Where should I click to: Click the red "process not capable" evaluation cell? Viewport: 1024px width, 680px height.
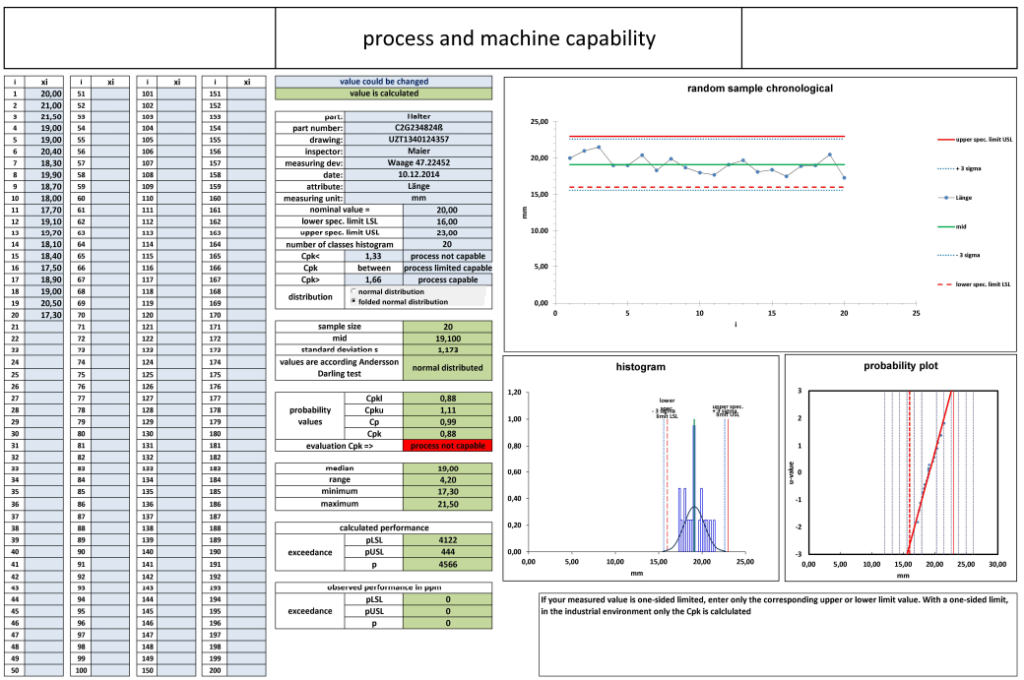[448, 445]
